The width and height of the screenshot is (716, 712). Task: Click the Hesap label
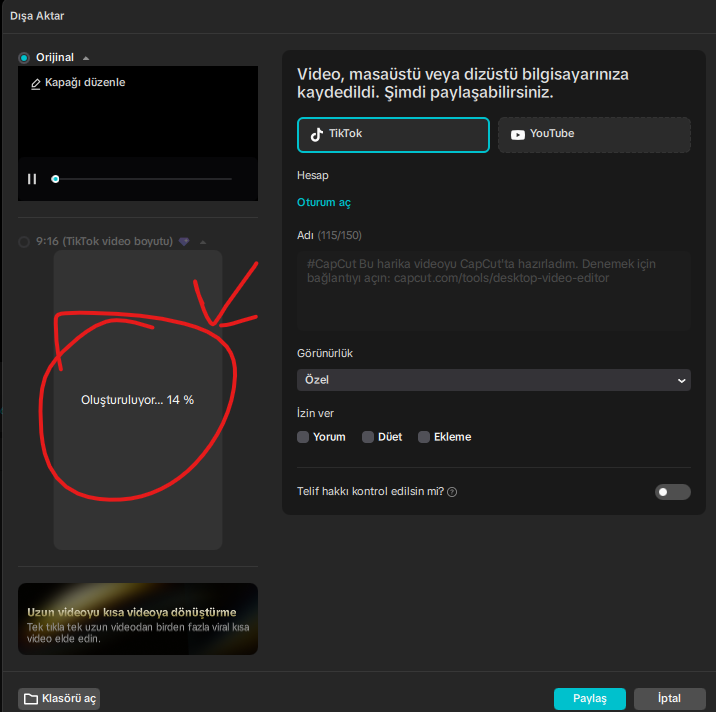(313, 175)
